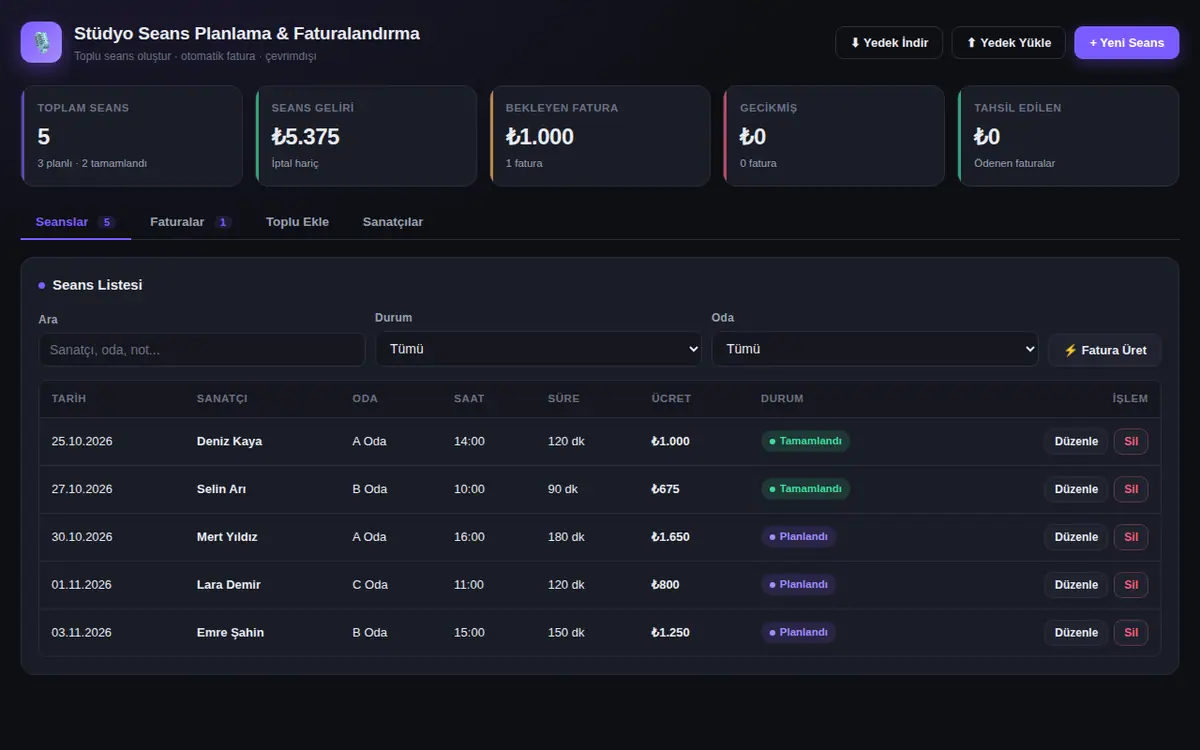Go to the Toplu Ekle tab
The width and height of the screenshot is (1200, 750).
[297, 222]
